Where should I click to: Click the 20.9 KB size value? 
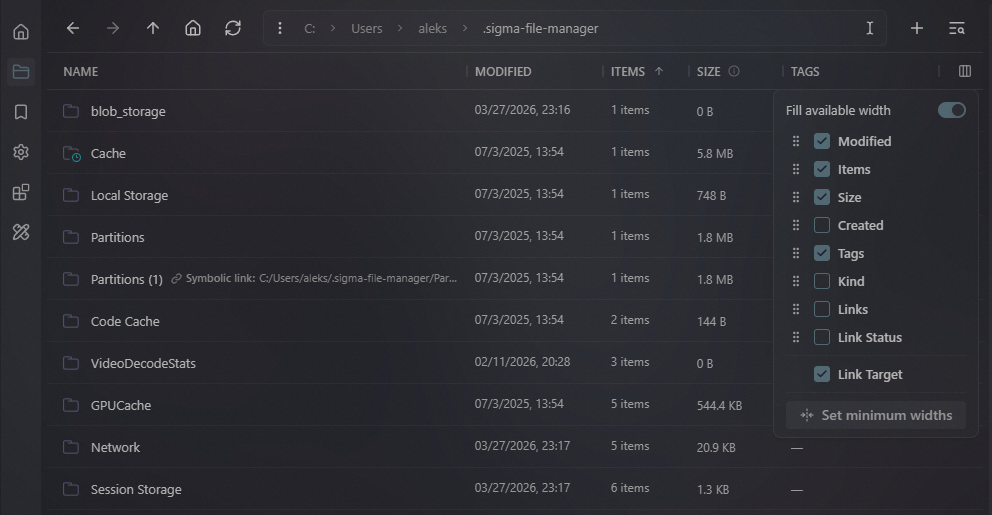[716, 447]
